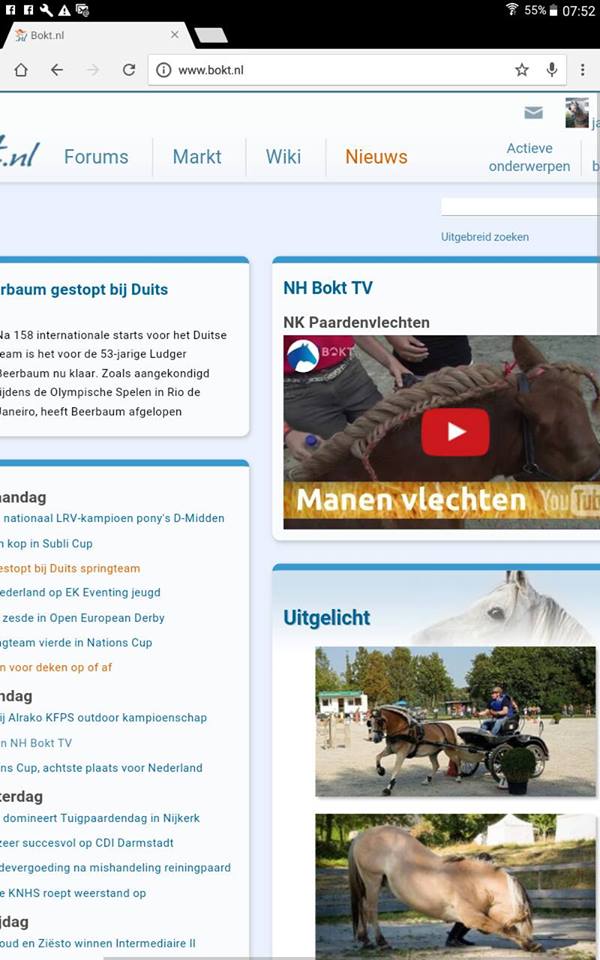
Task: Open the carriage driving featured photo
Action: click(456, 721)
